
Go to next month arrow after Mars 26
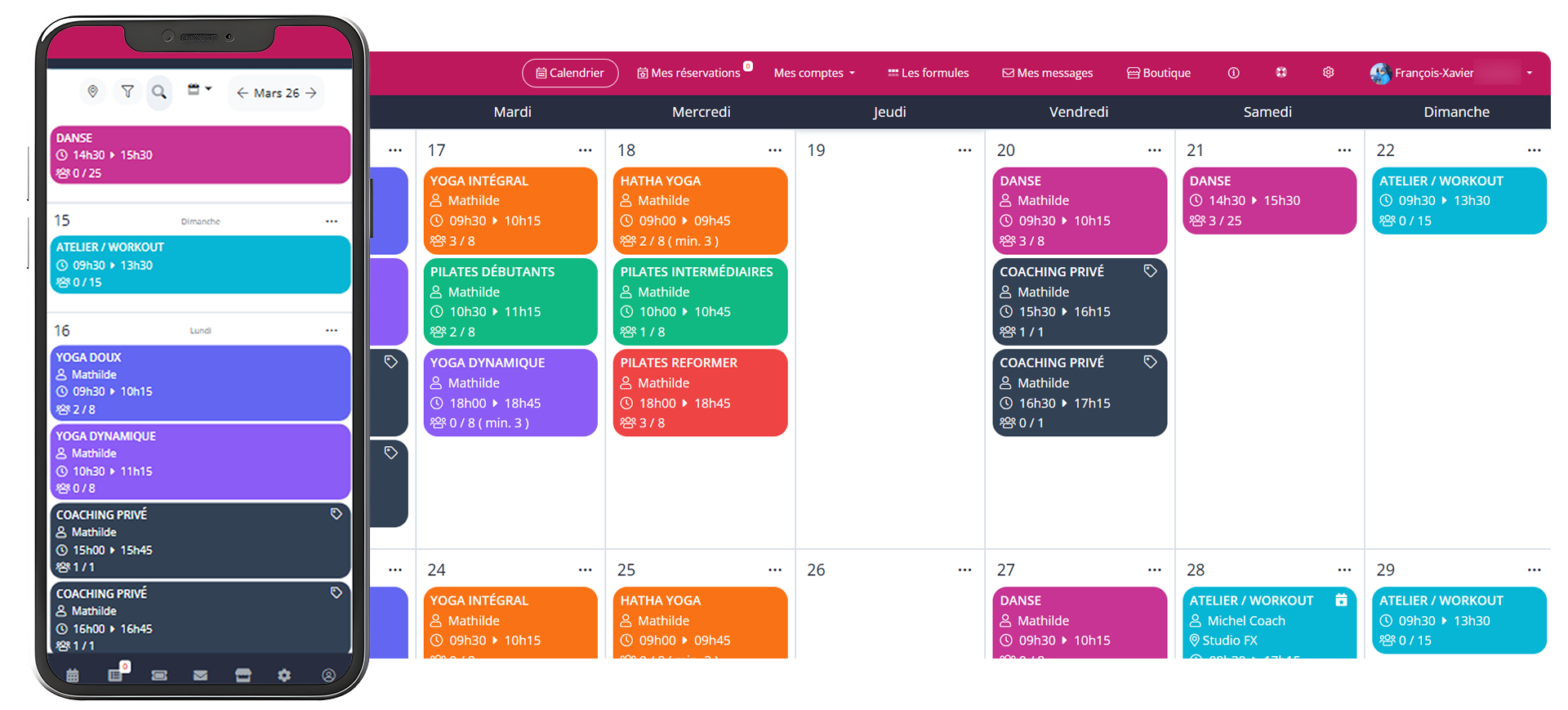point(311,93)
